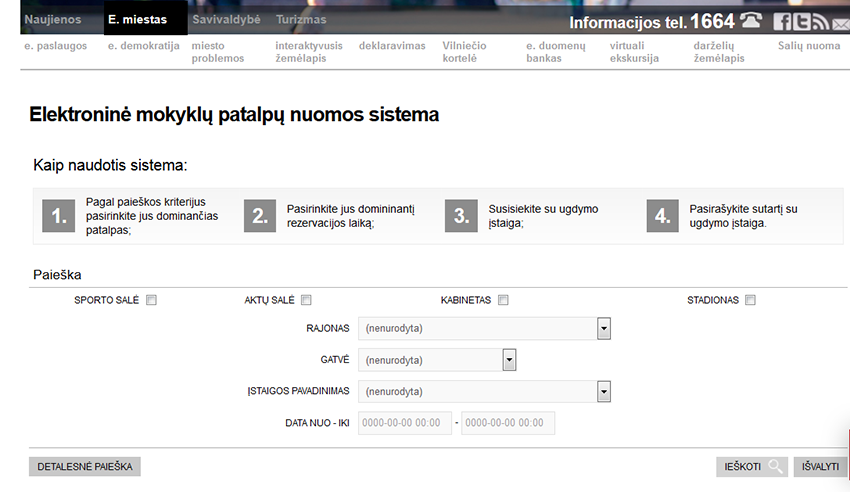Click the magnifier icon on Ieškoti button
The height and width of the screenshot is (492, 850).
(x=776, y=467)
